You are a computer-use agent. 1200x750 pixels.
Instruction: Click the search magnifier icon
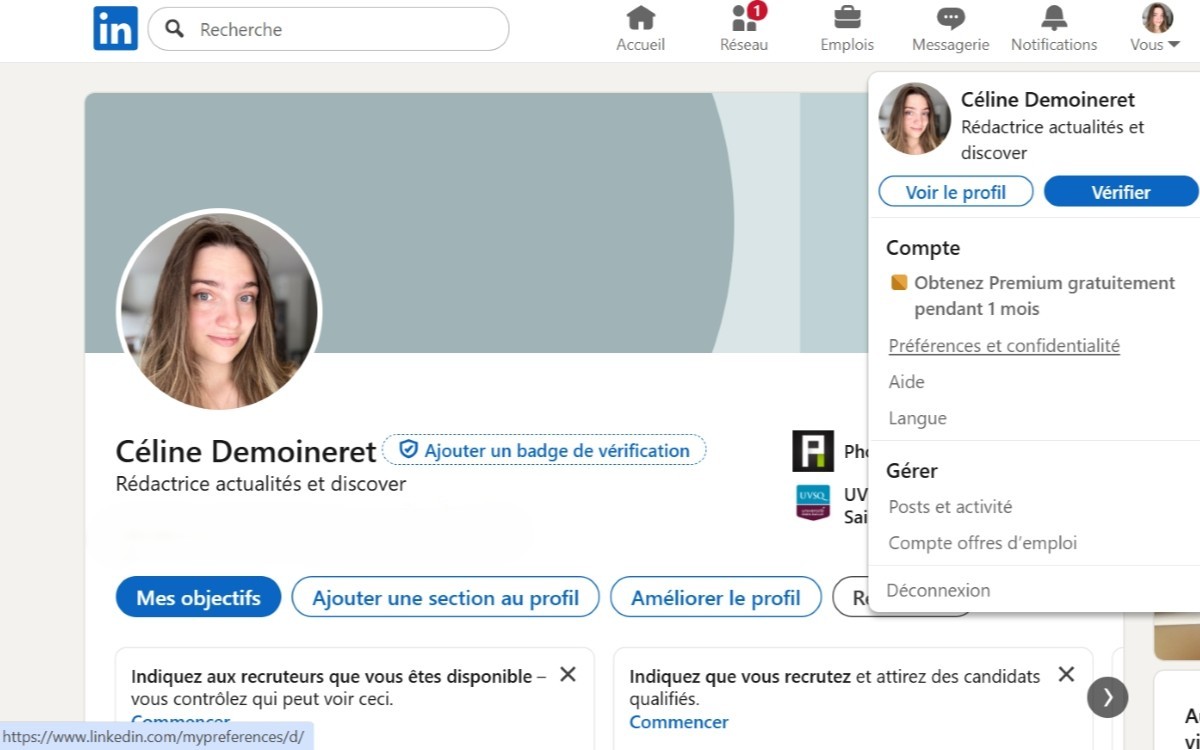click(x=174, y=29)
